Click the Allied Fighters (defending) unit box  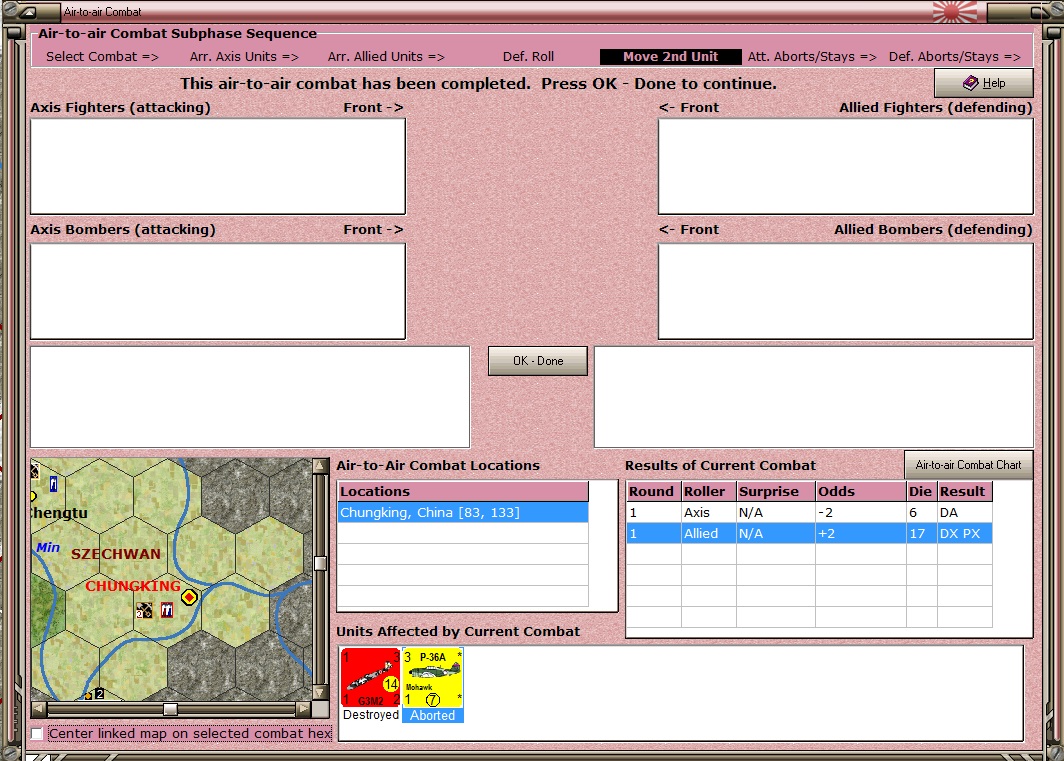click(x=846, y=167)
